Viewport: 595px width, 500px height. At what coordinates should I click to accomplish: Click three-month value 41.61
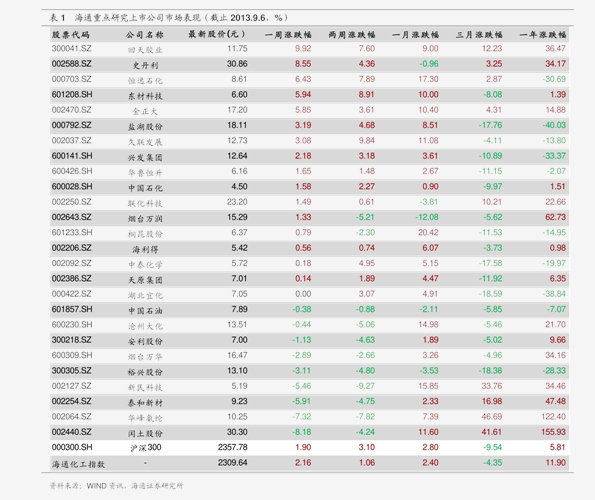(x=491, y=432)
